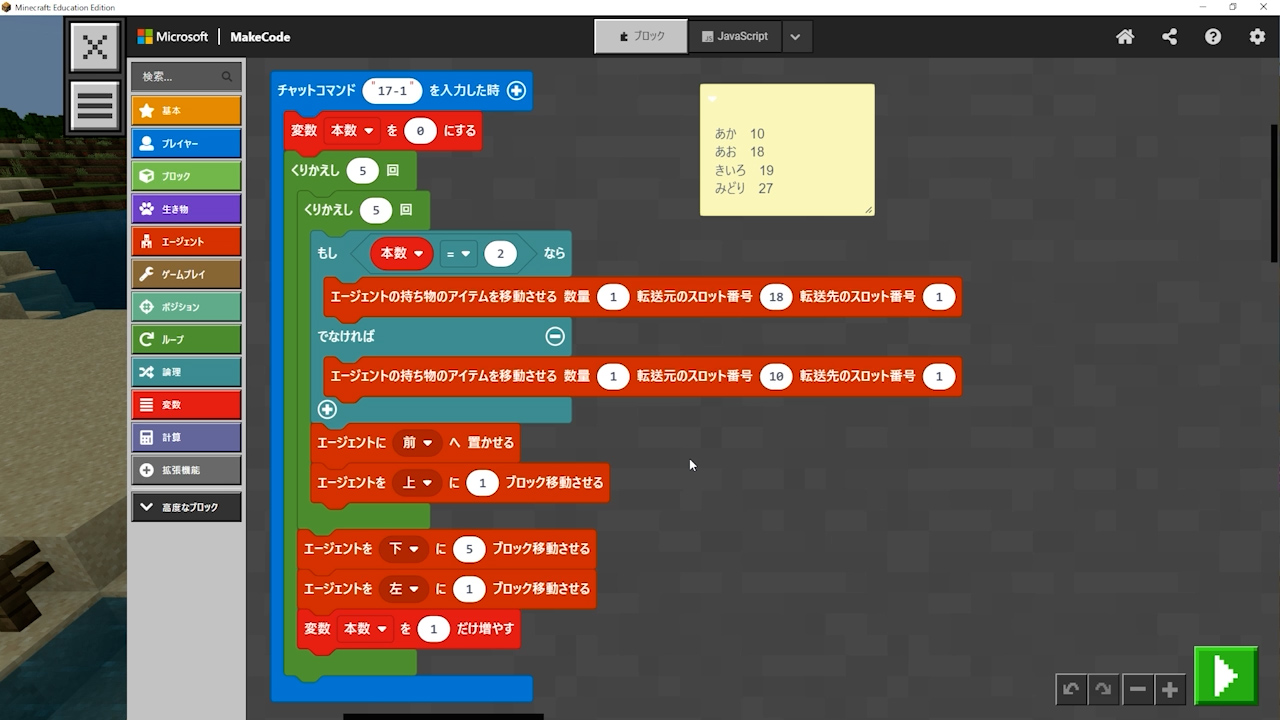Add a branch with the plus under でなければ
1280x720 pixels.
tap(327, 409)
